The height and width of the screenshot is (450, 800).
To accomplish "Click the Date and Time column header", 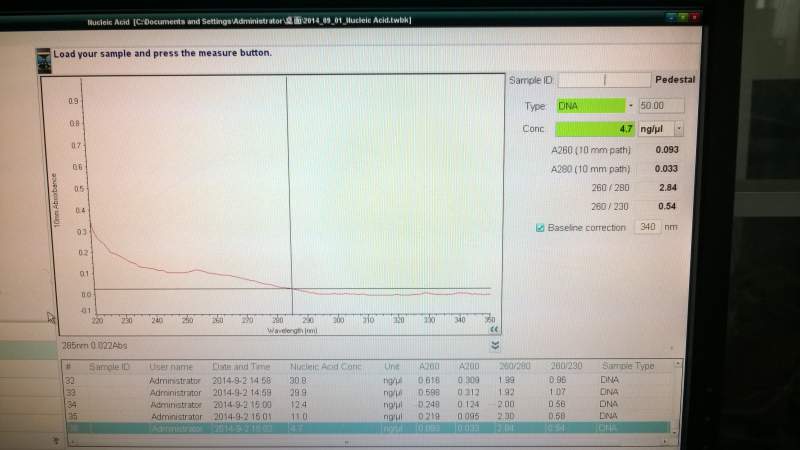I will pos(241,366).
